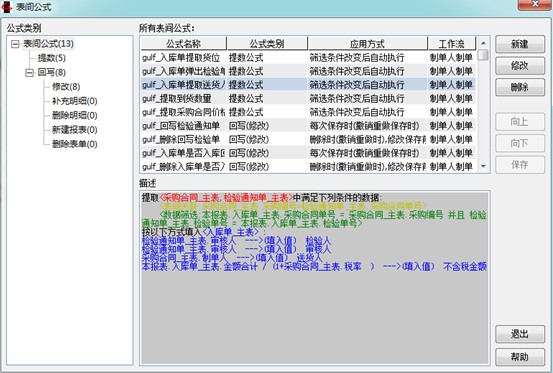Screen dimensions: 553x373
Task: Click the formula list scroll-down arrow
Action: click(484, 166)
